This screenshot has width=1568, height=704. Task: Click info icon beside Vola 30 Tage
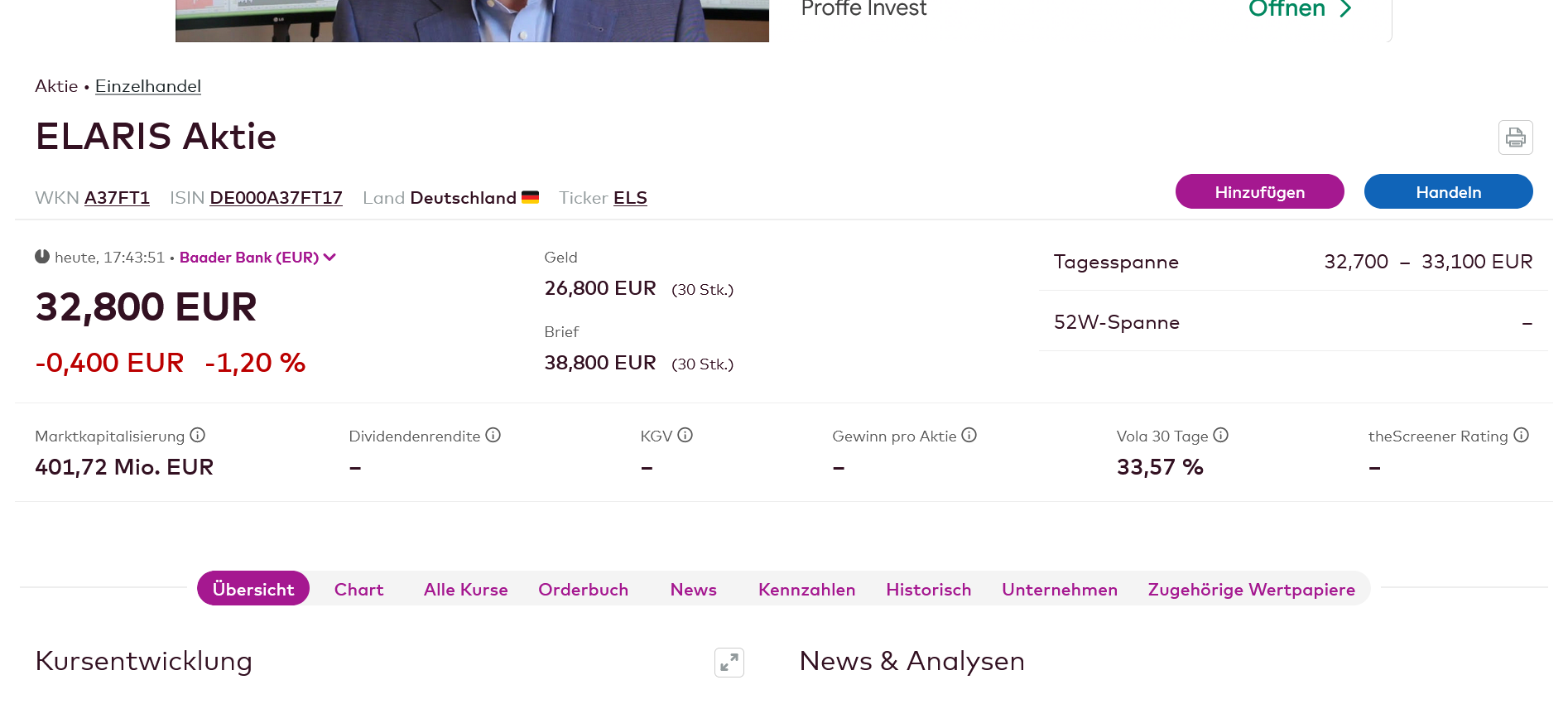click(x=1220, y=435)
